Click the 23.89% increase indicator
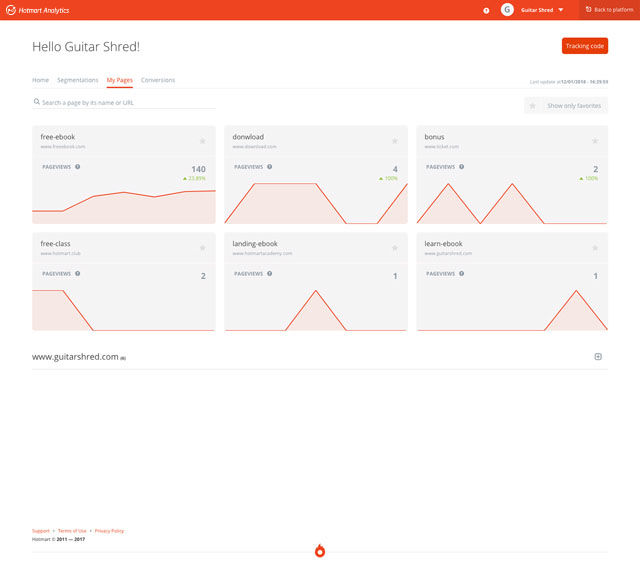This screenshot has height=570, width=640. coord(194,178)
